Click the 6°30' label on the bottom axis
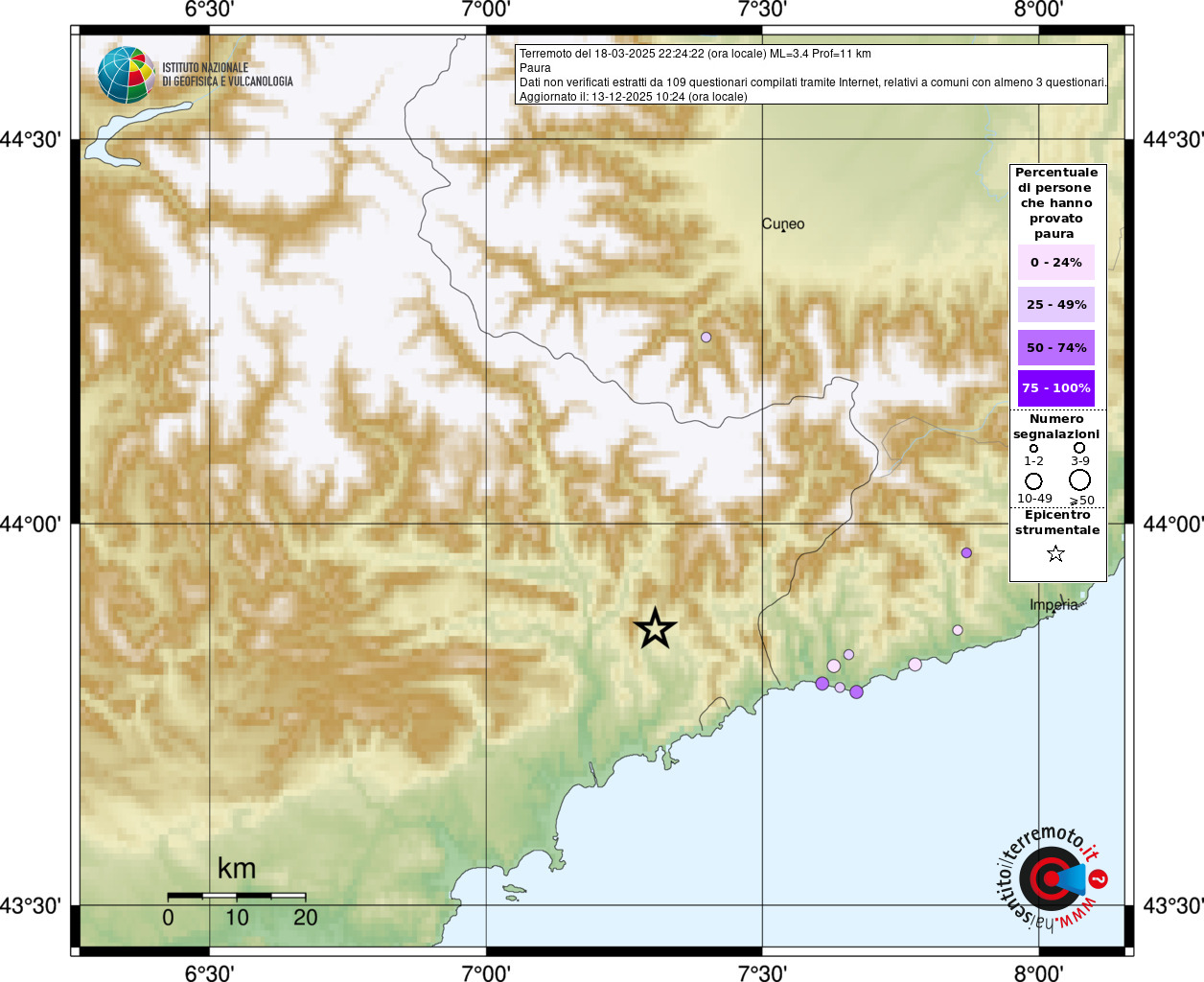 pyautogui.click(x=209, y=973)
